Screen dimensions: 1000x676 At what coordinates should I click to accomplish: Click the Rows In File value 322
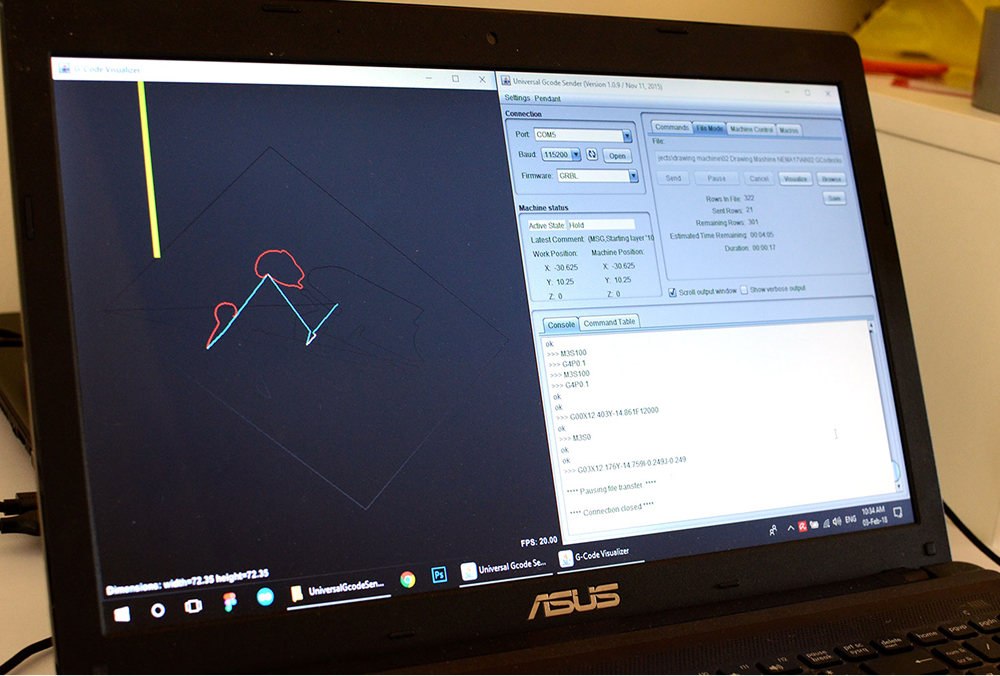(749, 198)
